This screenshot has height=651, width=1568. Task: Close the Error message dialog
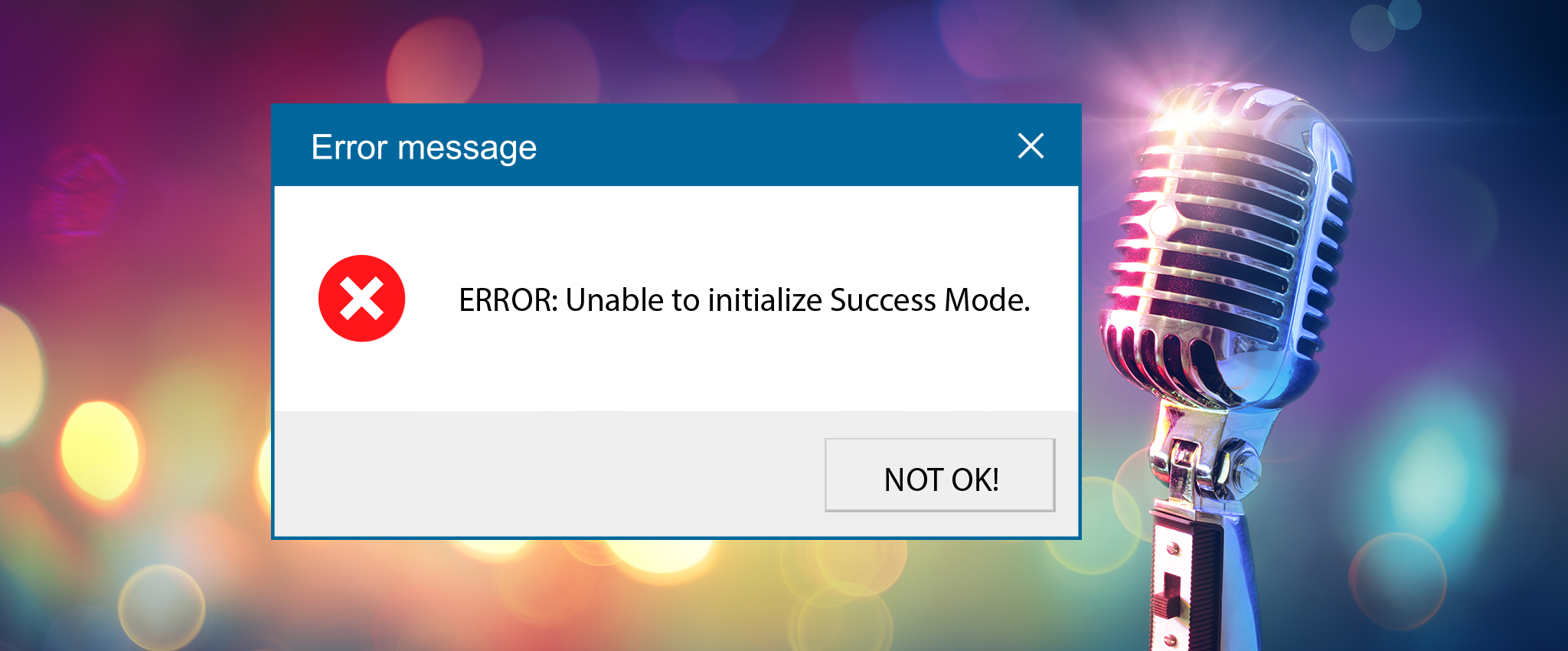point(1031,146)
